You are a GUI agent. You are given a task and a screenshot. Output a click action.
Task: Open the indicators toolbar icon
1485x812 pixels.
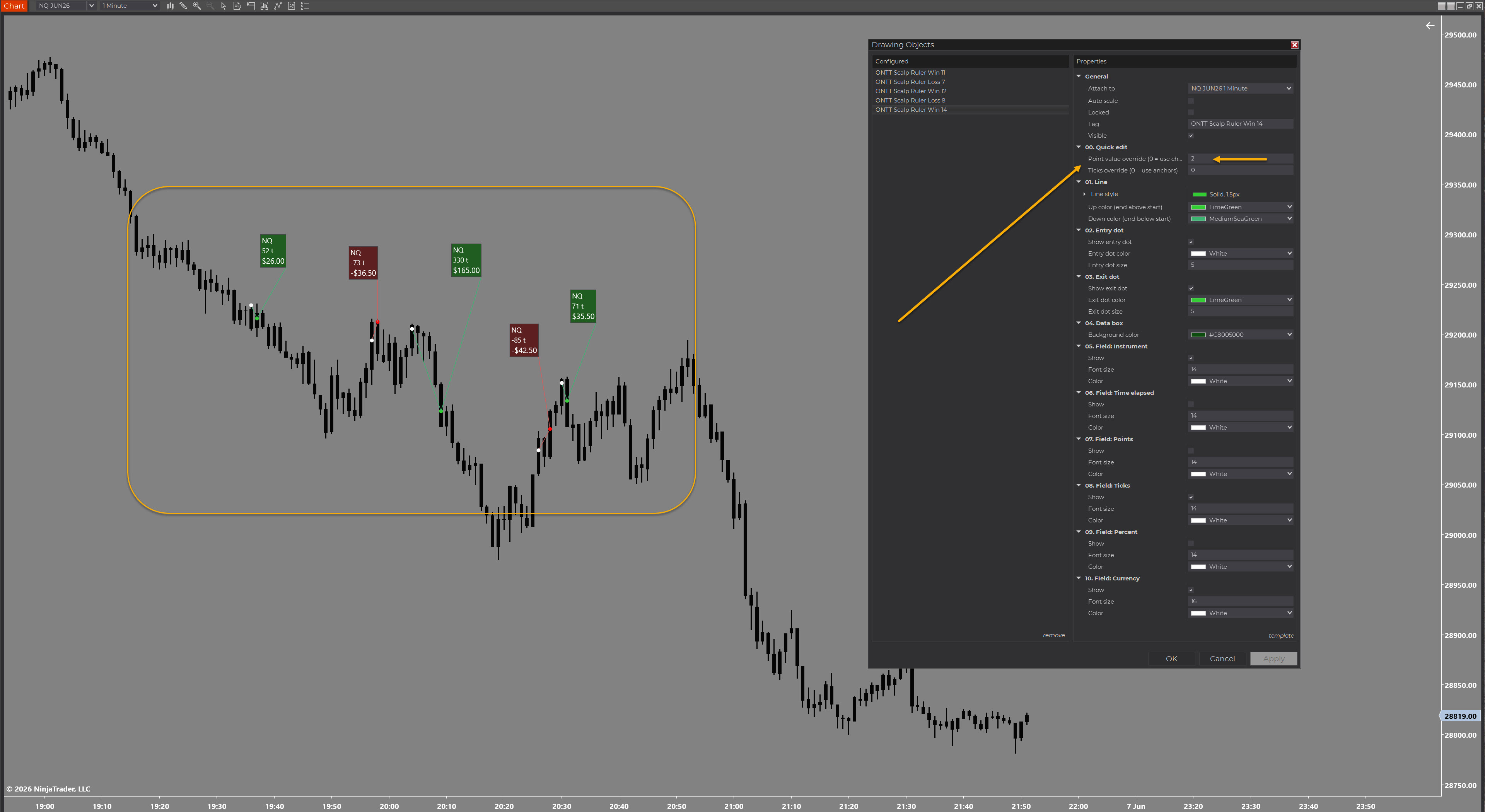[x=264, y=6]
